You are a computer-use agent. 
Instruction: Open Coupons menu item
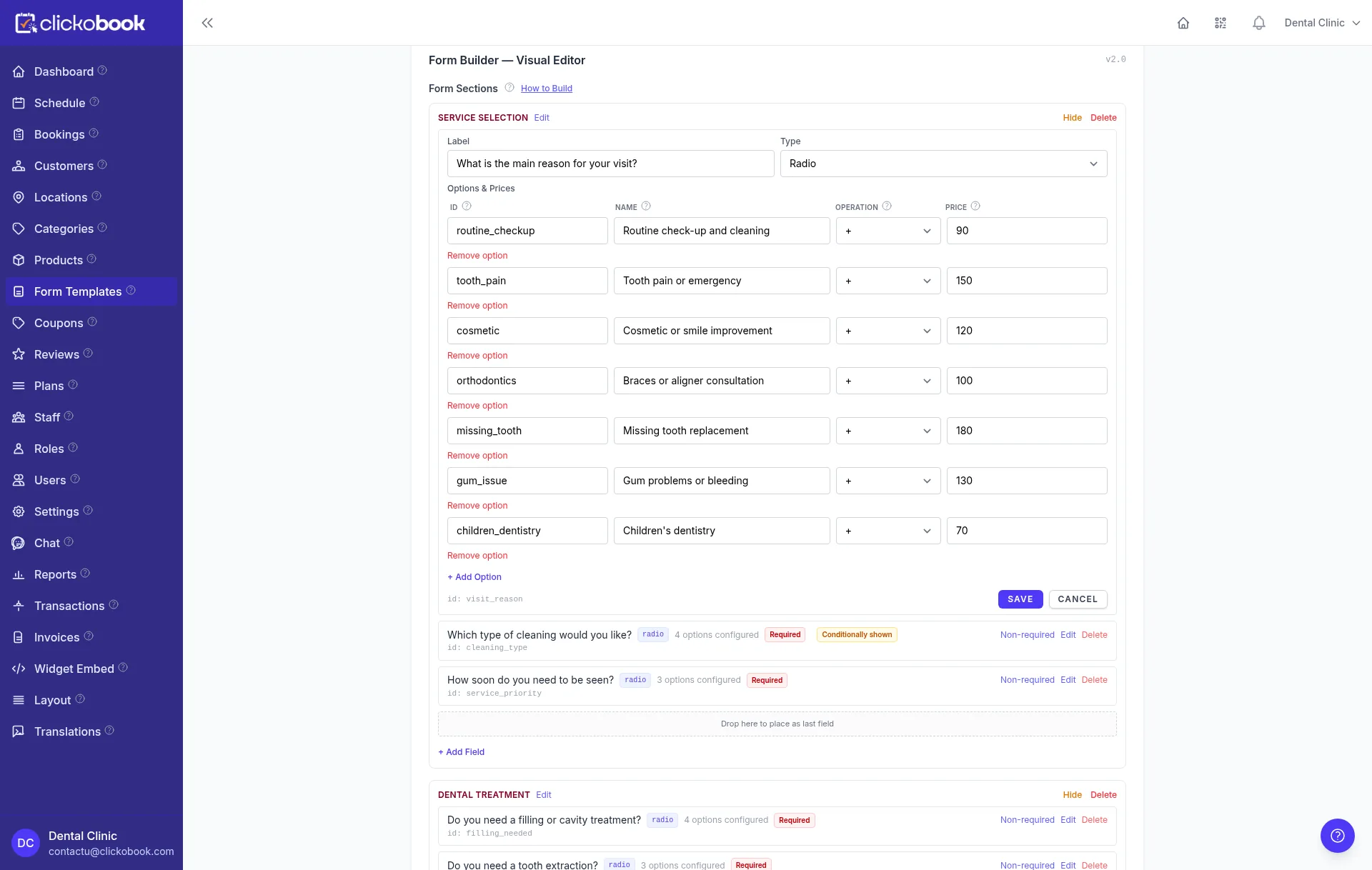point(59,323)
